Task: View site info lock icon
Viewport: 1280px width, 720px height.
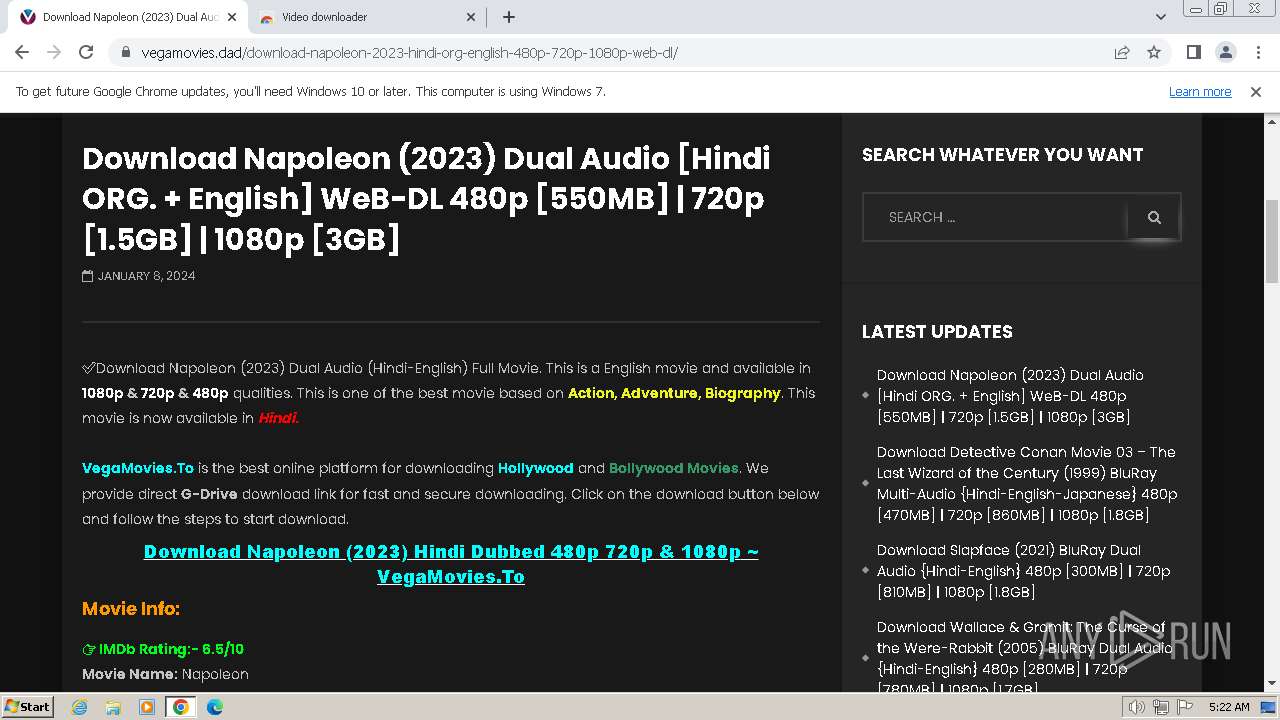Action: [x=126, y=52]
